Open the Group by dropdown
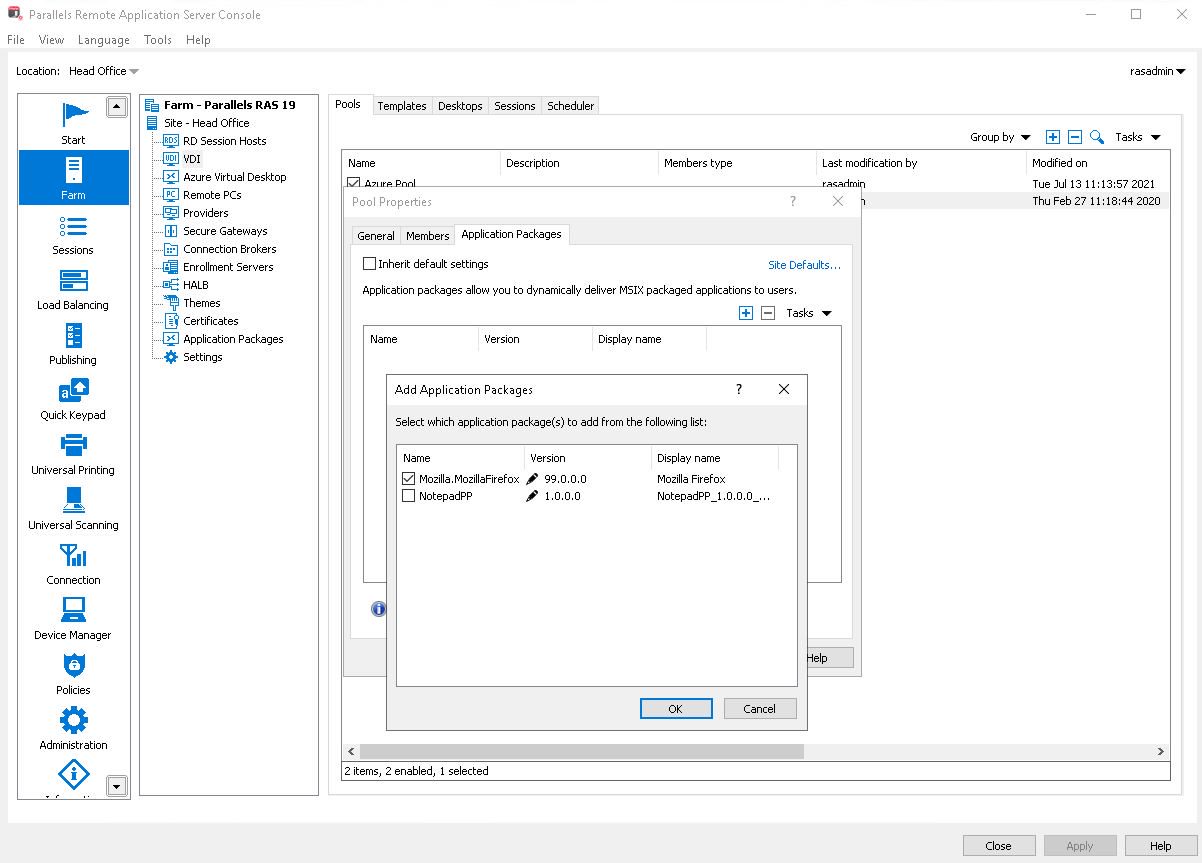1202x863 pixels. pyautogui.click(x=1000, y=137)
